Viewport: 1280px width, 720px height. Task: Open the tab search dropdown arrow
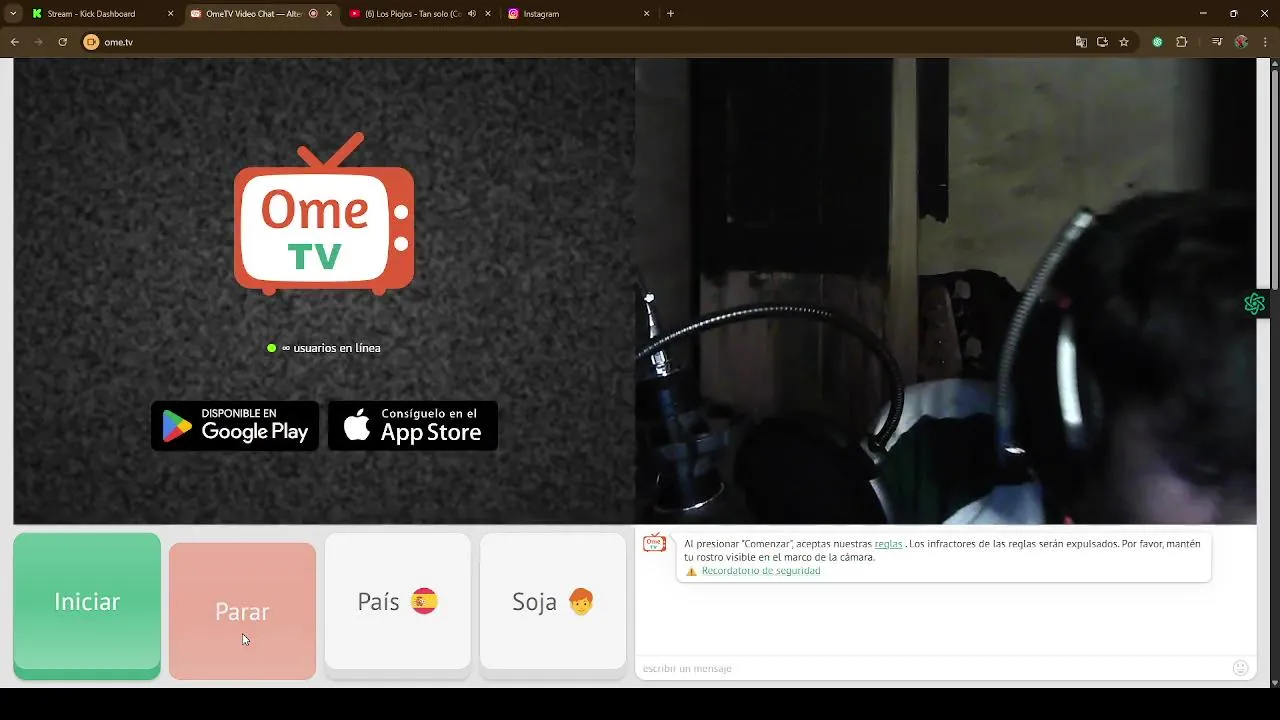(13, 14)
